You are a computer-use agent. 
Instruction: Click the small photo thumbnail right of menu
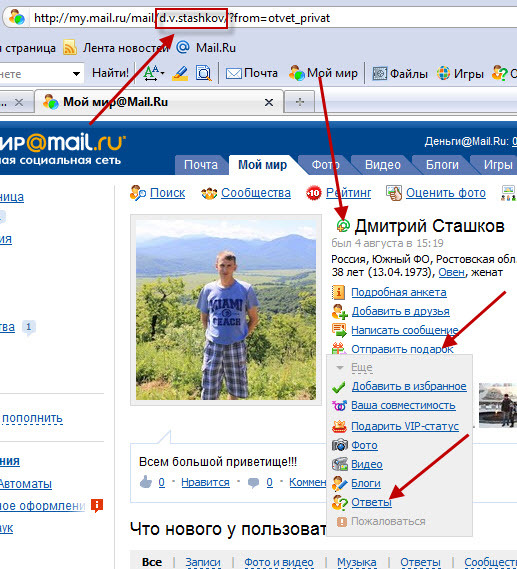click(x=498, y=405)
